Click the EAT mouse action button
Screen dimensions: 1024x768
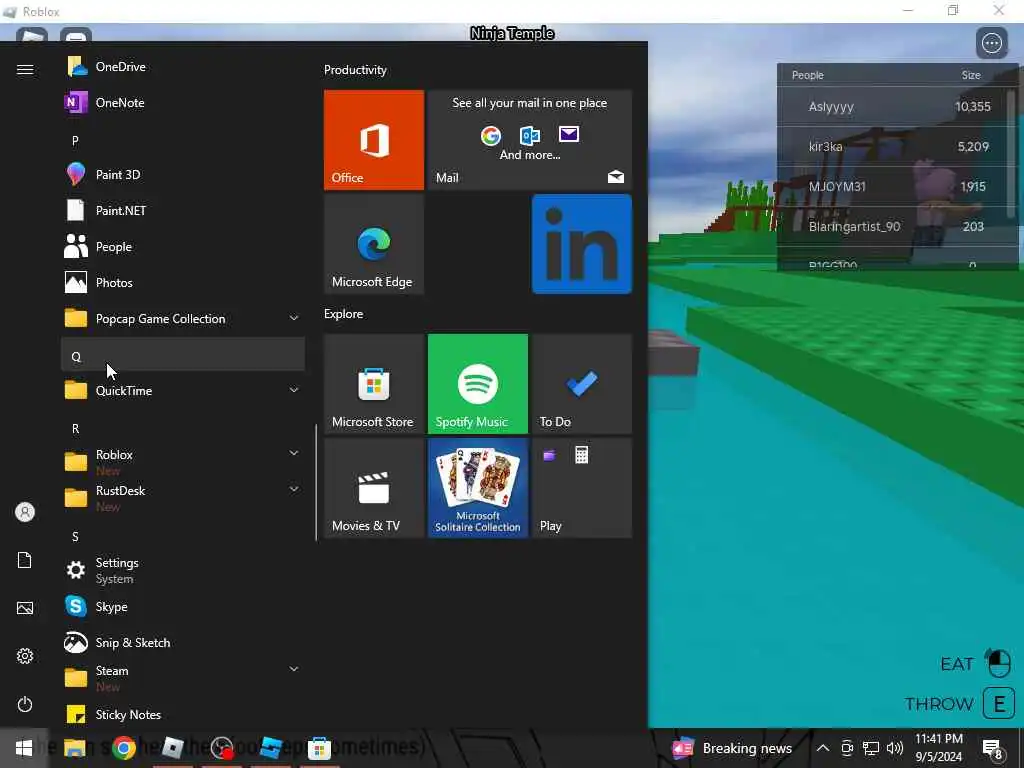(x=998, y=664)
